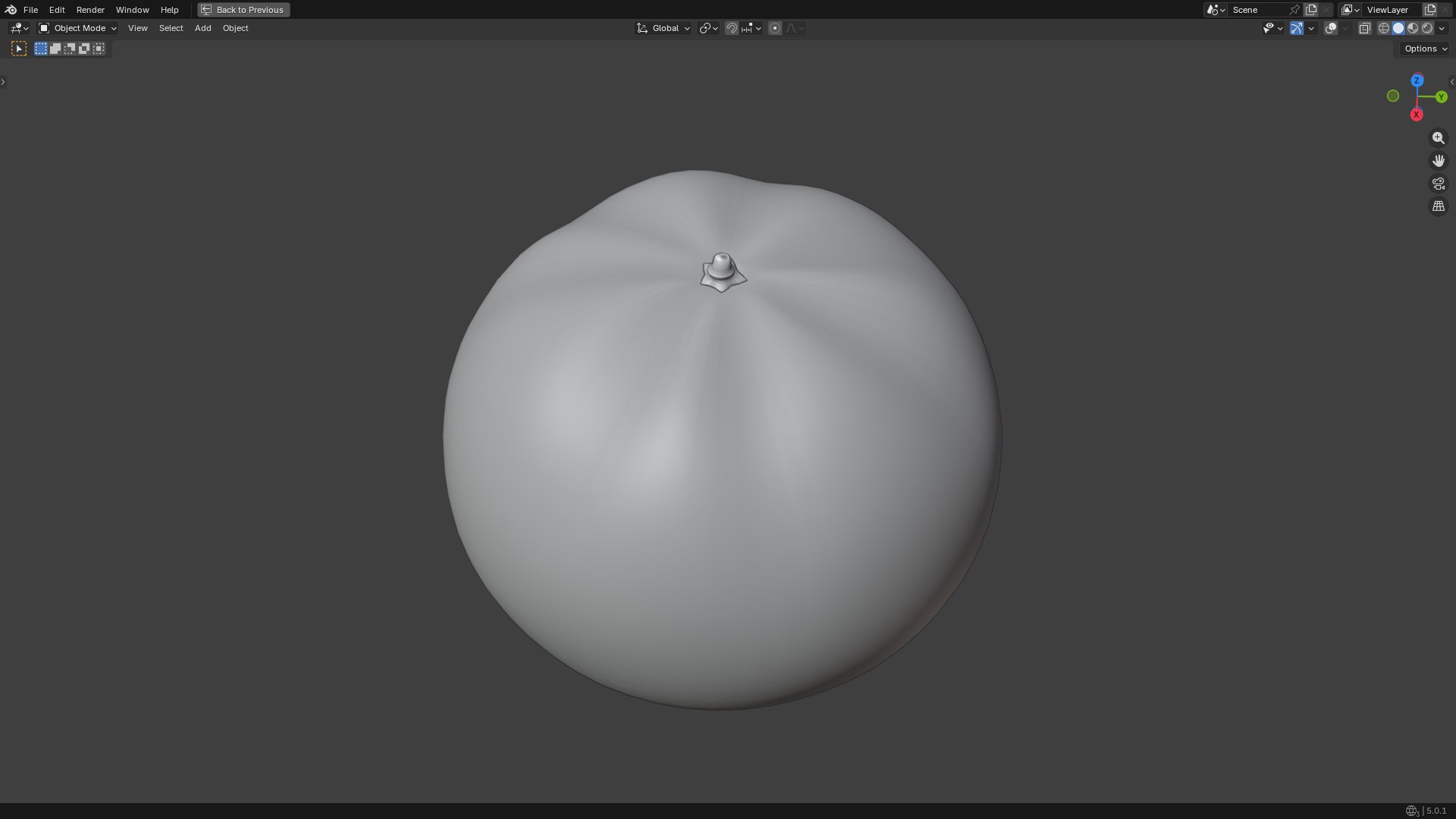Toggle camera view icon
This screenshot has height=819, width=1456.
click(1438, 184)
